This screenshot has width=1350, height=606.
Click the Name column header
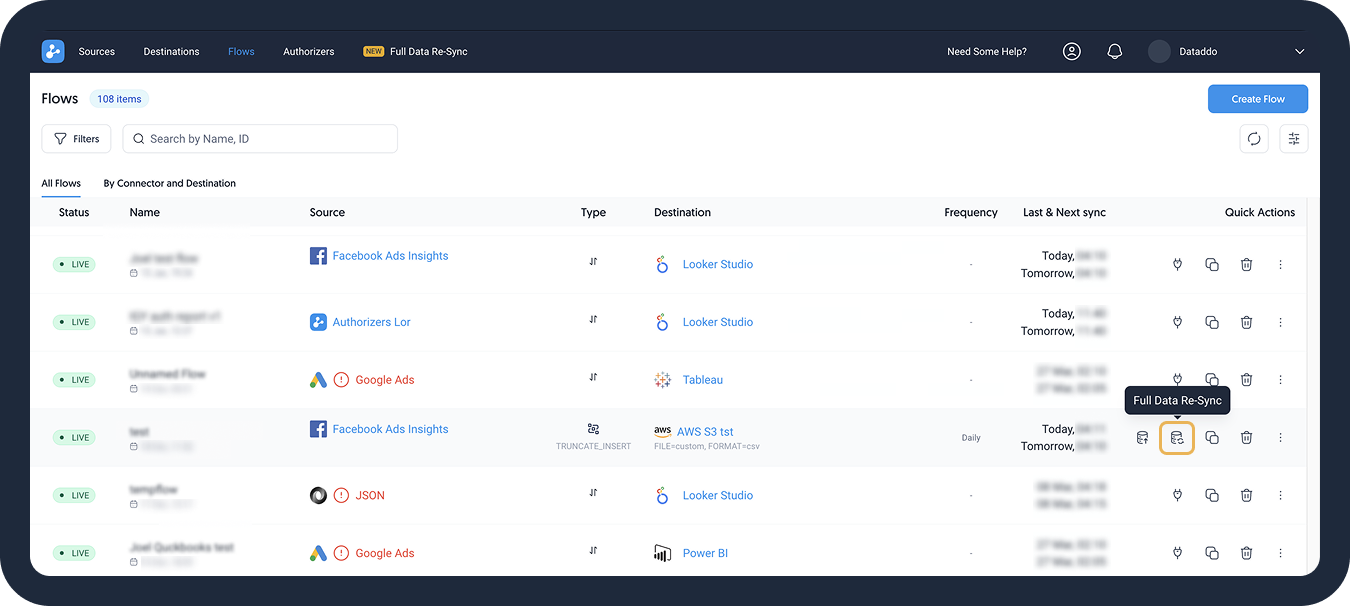pos(145,212)
